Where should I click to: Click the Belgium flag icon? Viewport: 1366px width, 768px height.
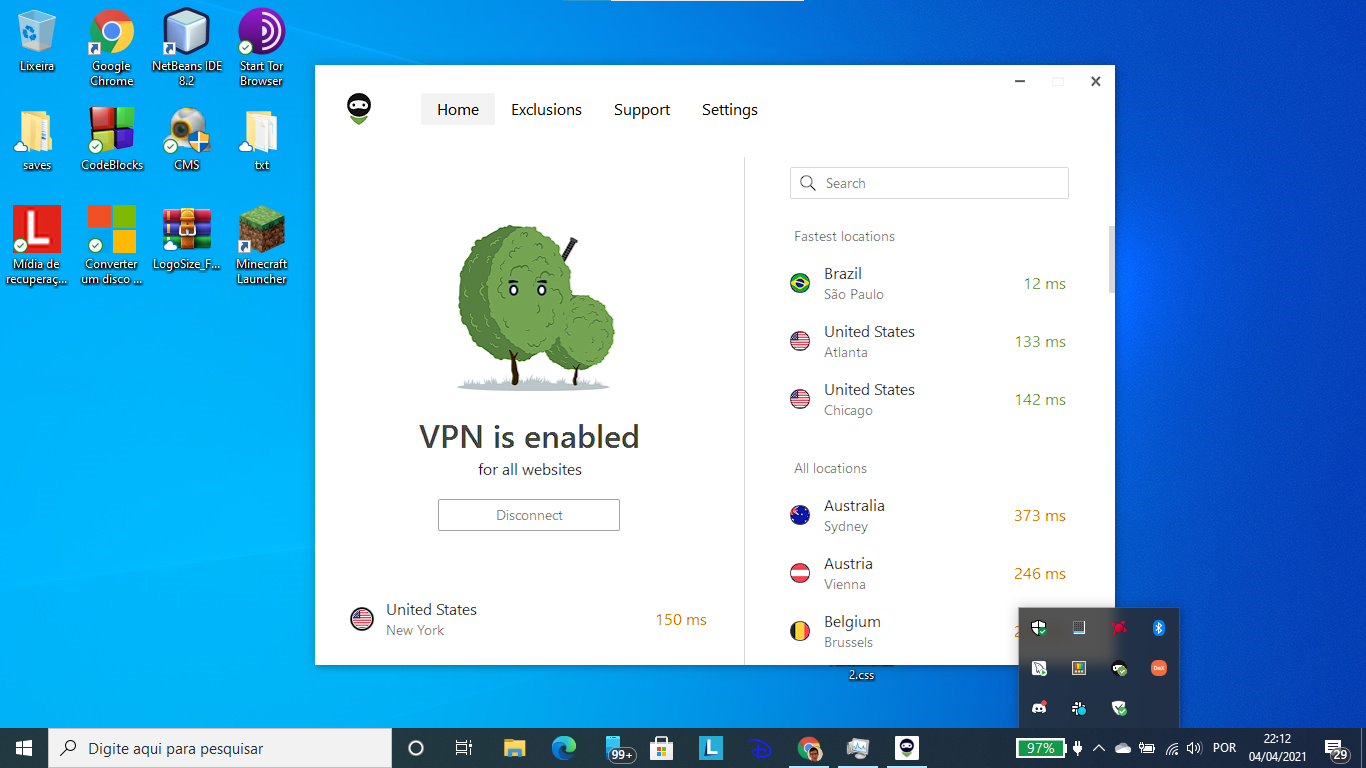pos(800,631)
